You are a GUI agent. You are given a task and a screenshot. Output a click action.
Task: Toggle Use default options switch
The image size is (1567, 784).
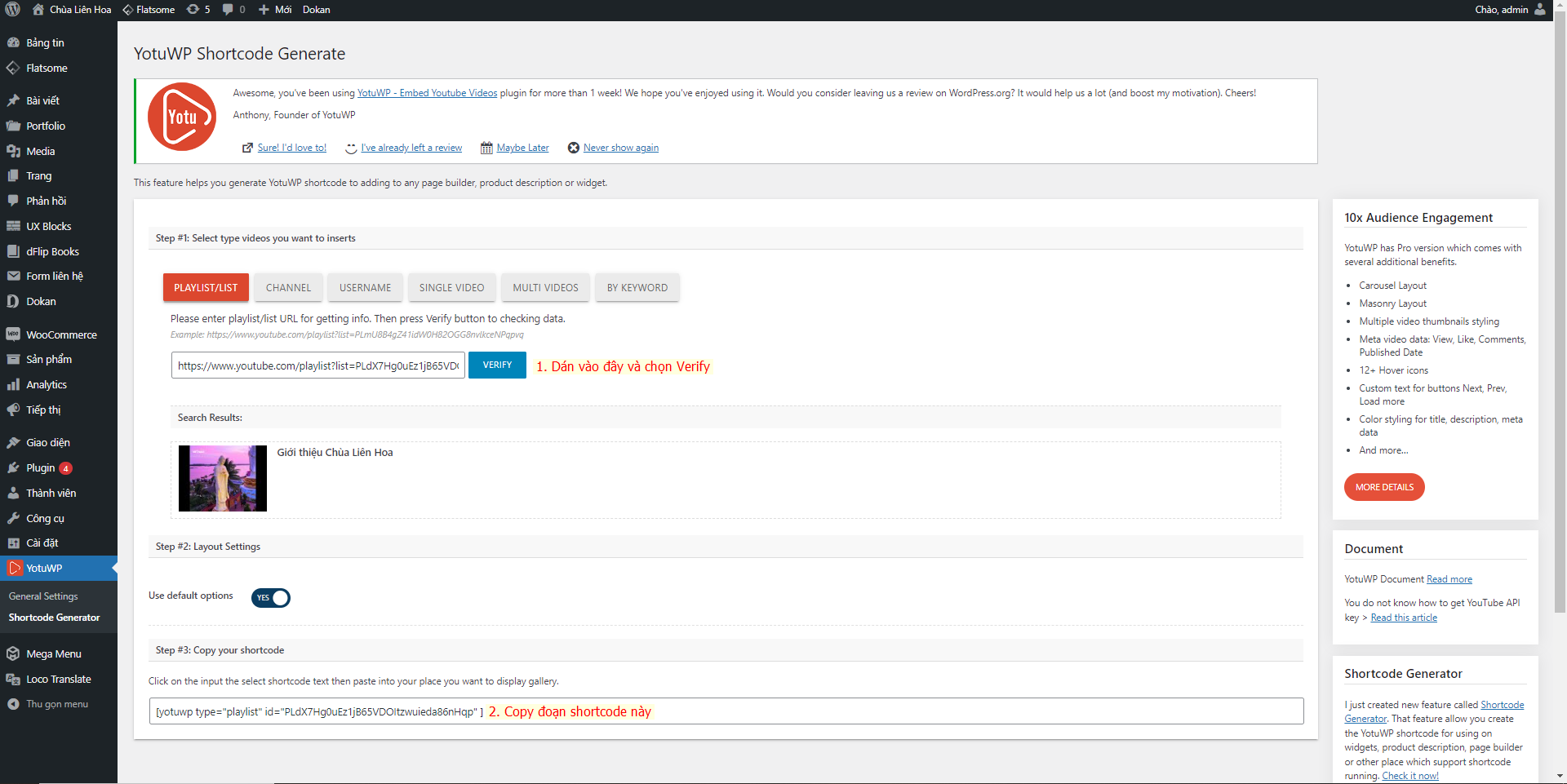[271, 598]
